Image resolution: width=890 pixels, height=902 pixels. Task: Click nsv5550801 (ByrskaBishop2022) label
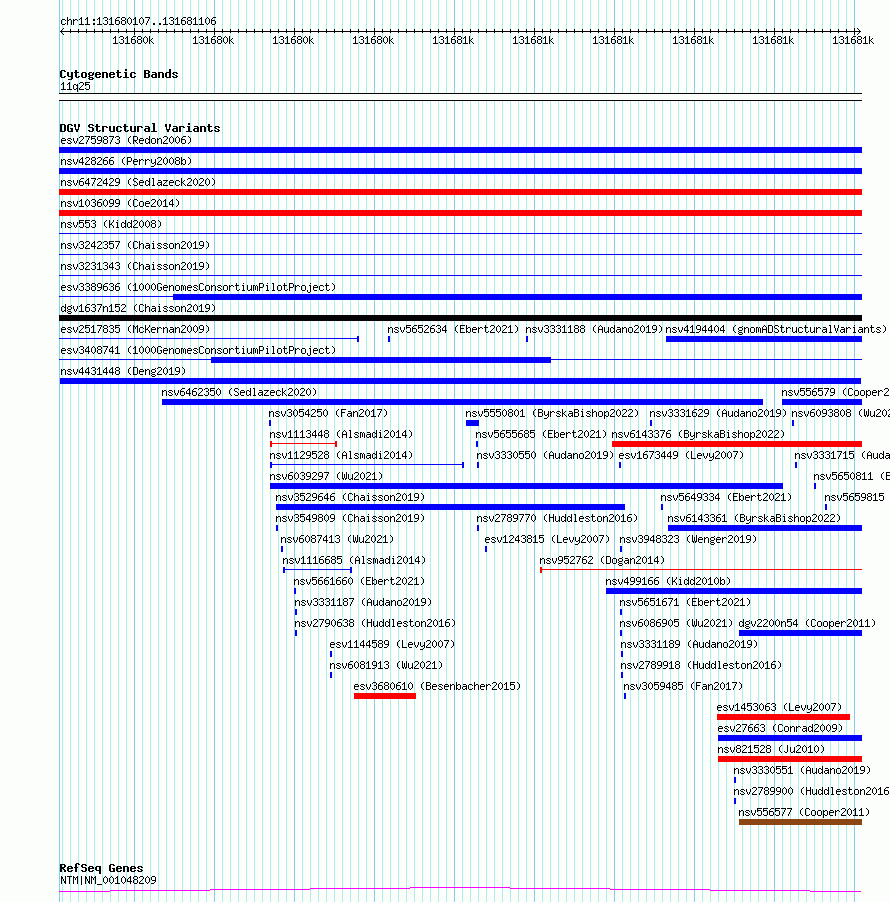[552, 414]
